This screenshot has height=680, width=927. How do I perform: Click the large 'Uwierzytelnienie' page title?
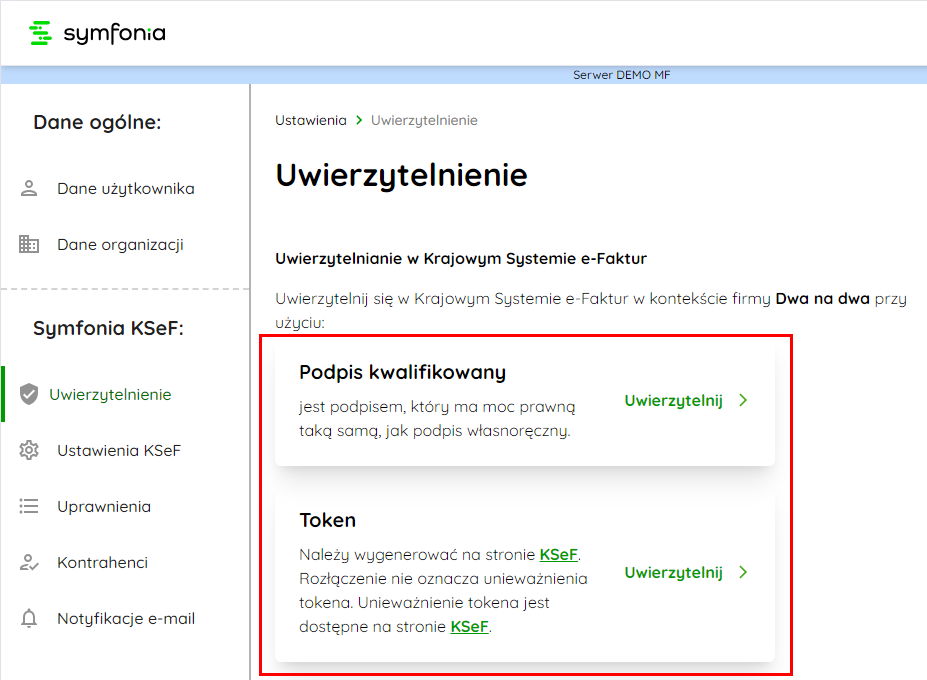pos(401,176)
